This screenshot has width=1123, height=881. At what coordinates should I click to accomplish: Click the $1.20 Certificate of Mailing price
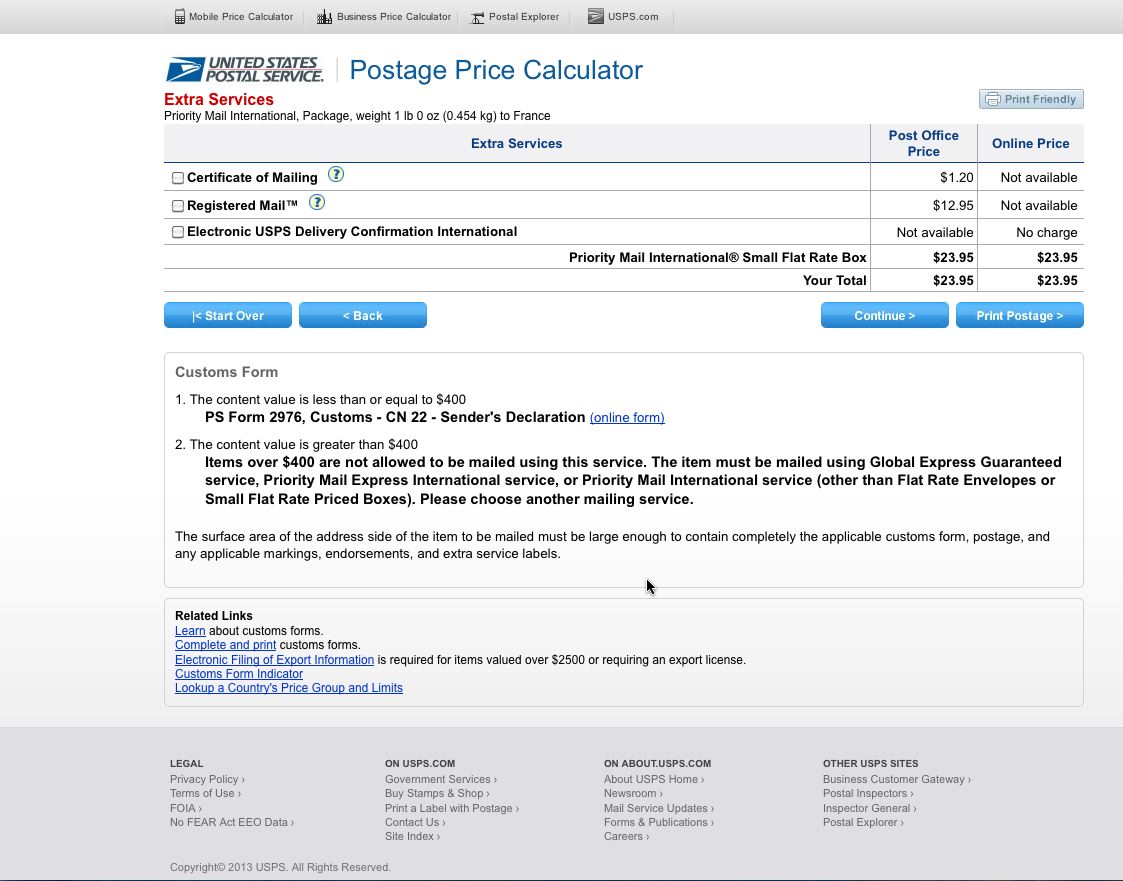click(x=956, y=178)
